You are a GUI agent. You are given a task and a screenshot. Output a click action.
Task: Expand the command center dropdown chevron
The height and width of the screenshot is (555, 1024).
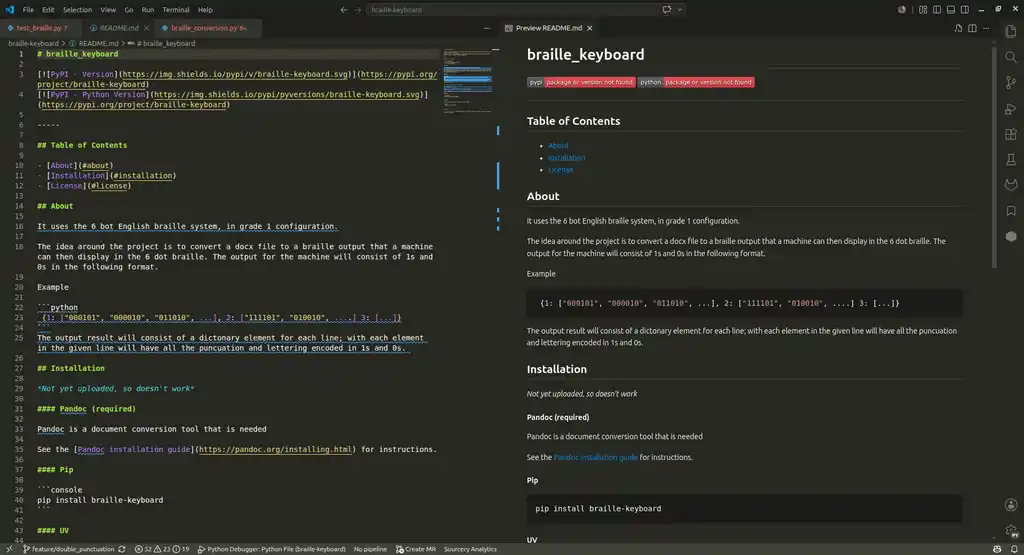pos(680,10)
